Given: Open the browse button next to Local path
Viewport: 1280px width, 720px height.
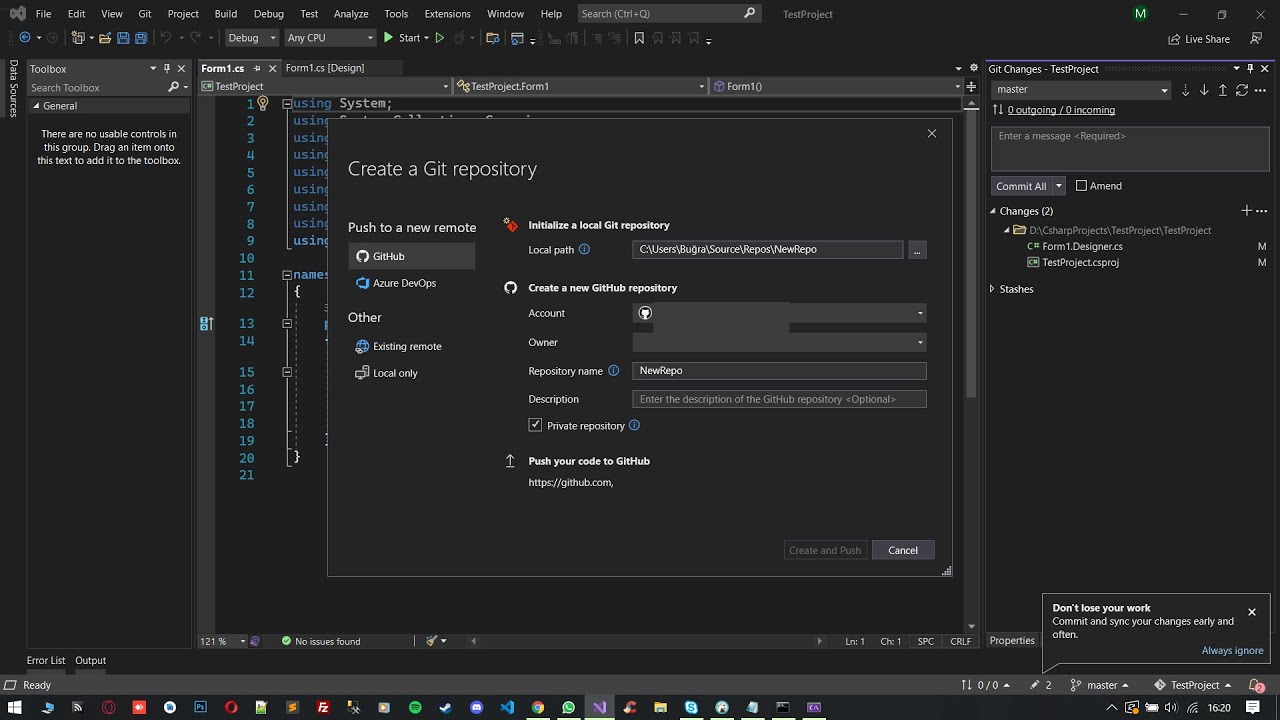Looking at the screenshot, I should [916, 250].
